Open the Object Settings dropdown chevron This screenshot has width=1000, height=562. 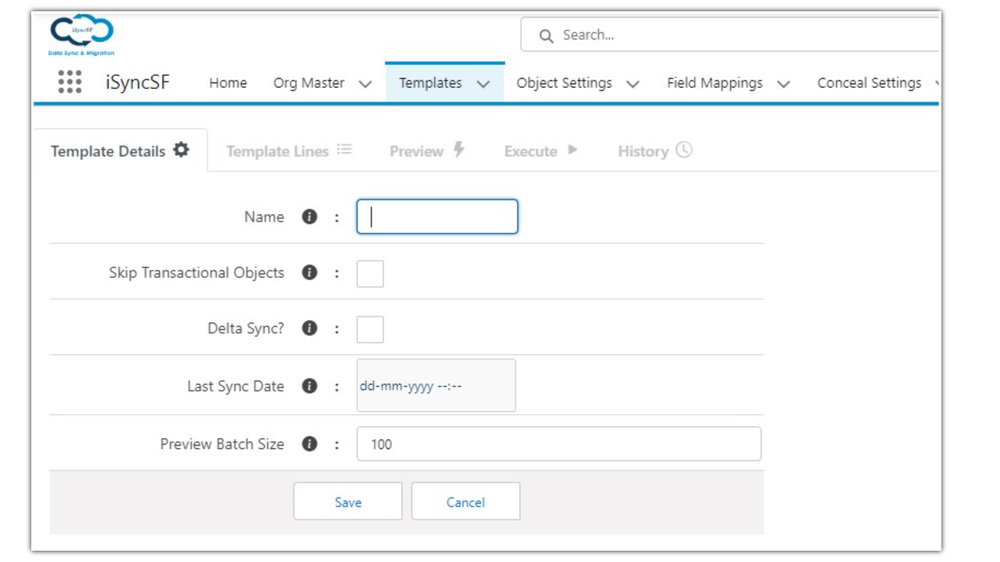pos(633,84)
